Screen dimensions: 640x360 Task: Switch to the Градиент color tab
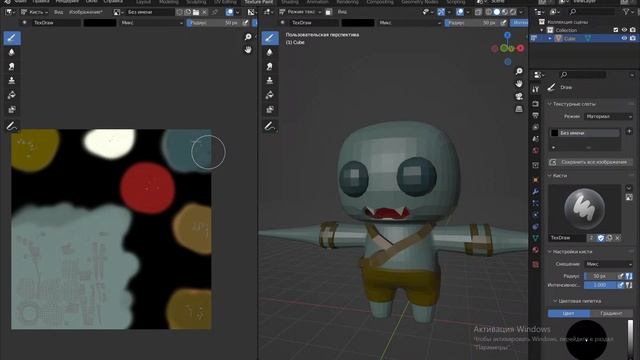[x=611, y=313]
